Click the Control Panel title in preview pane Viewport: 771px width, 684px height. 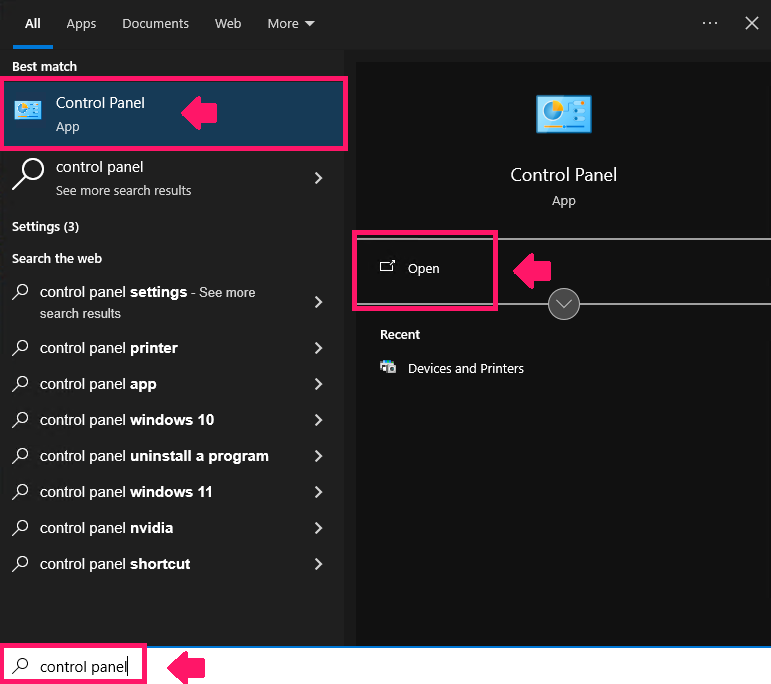563,175
